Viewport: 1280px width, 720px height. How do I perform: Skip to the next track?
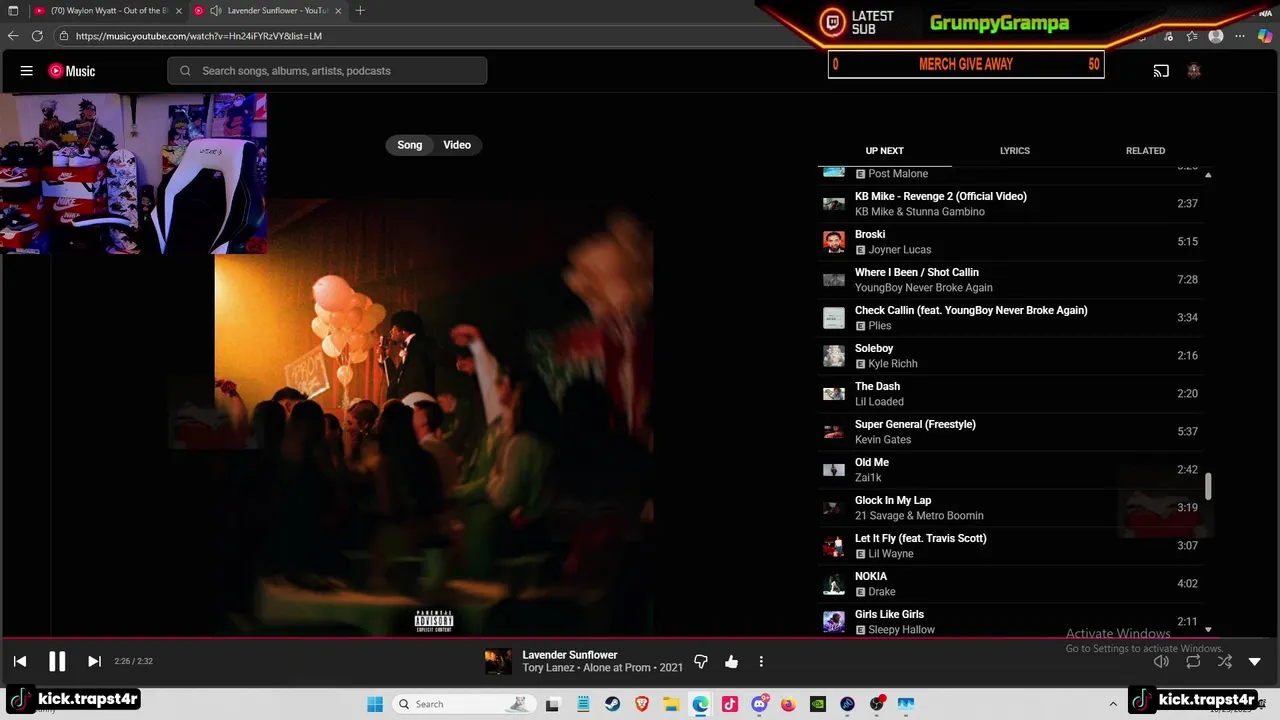click(x=94, y=661)
